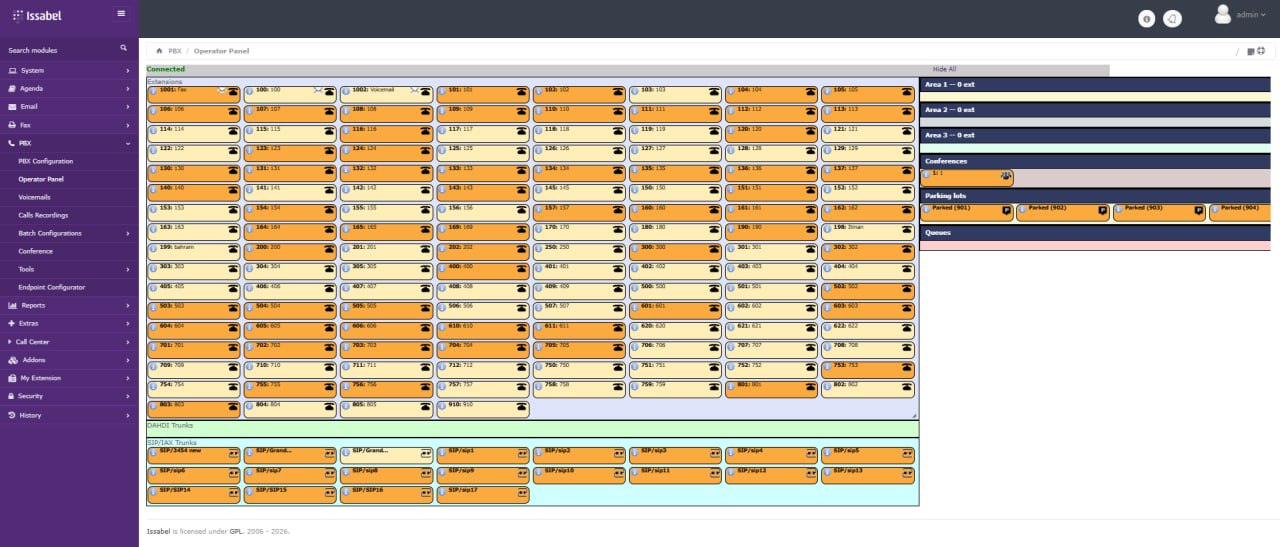1280x547 pixels.
Task: Expand the Reports menu chevron
Action: point(128,305)
